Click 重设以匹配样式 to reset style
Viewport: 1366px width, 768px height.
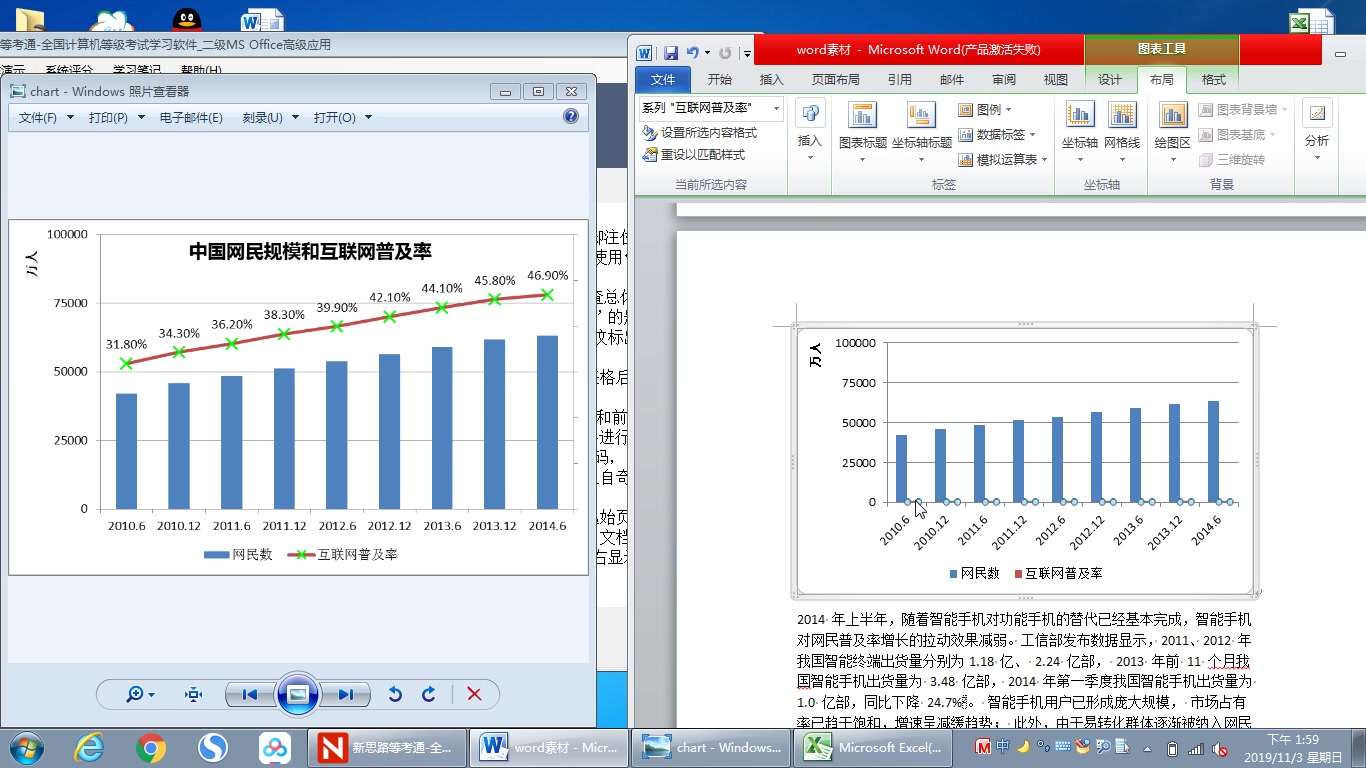coord(692,156)
